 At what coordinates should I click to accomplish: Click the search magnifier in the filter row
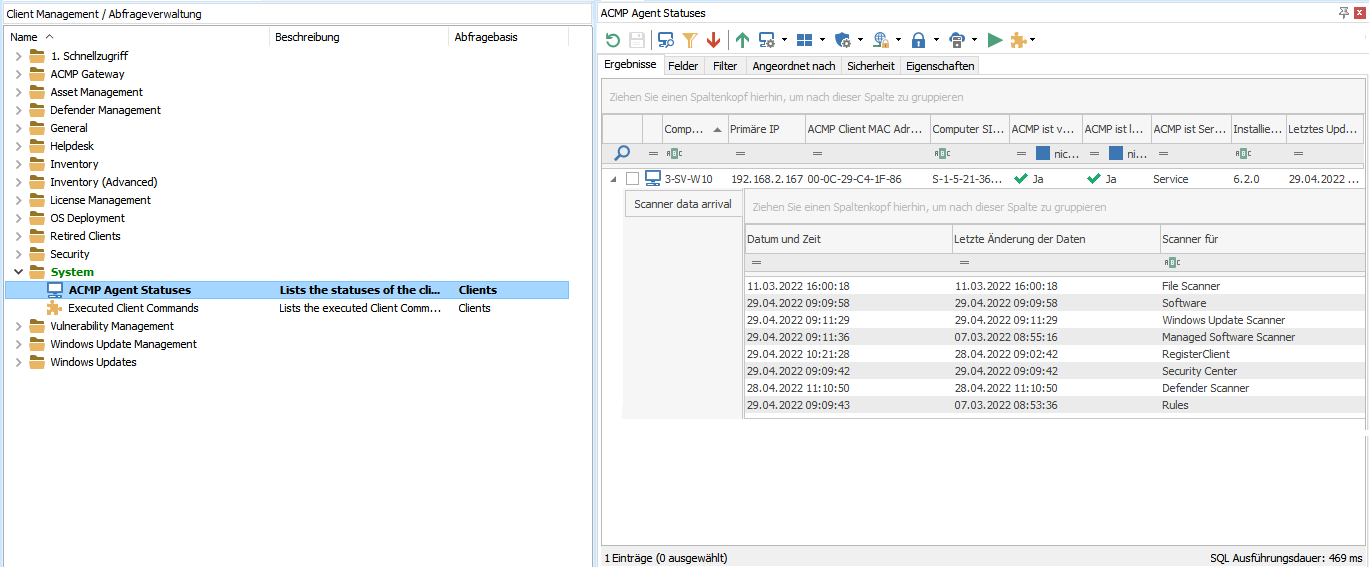click(622, 153)
